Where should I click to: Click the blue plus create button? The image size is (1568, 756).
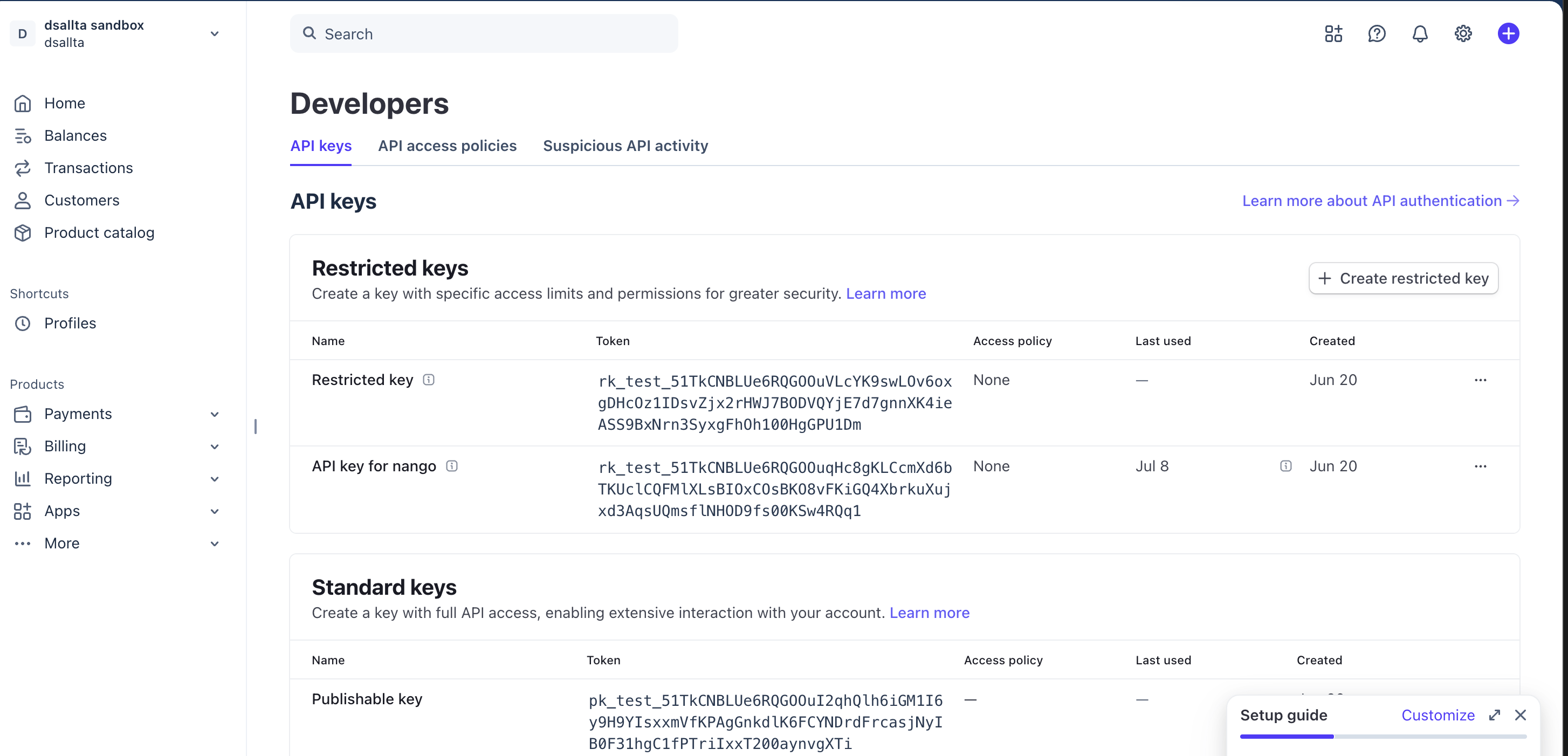coord(1508,33)
